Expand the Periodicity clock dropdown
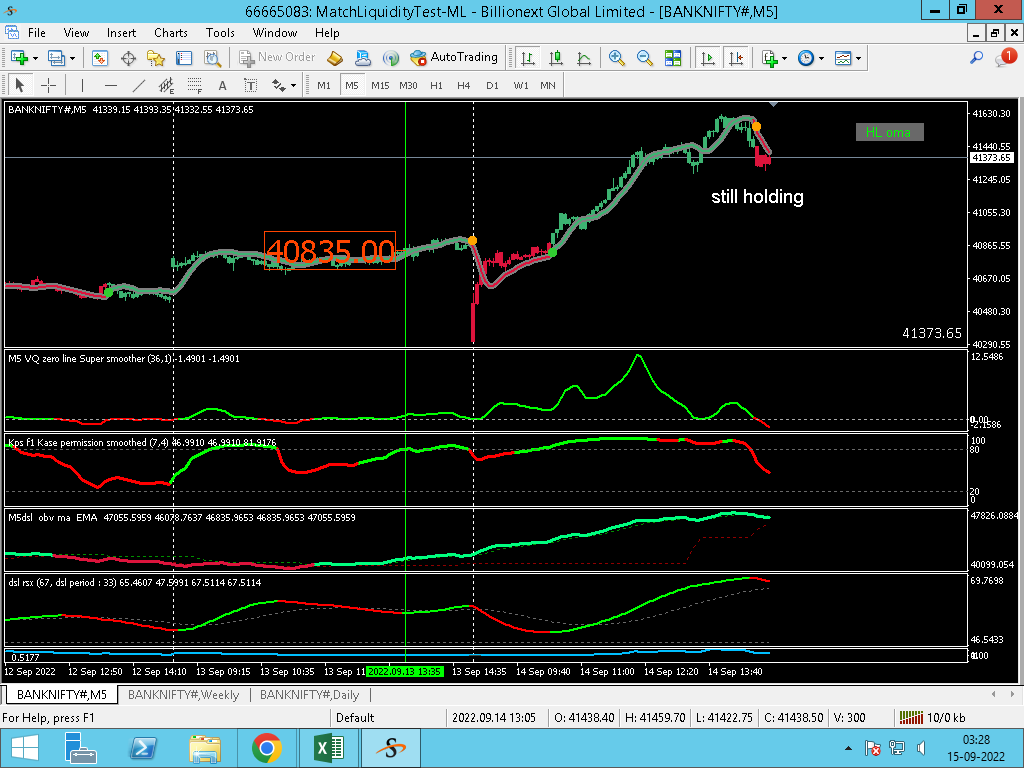 (x=821, y=58)
